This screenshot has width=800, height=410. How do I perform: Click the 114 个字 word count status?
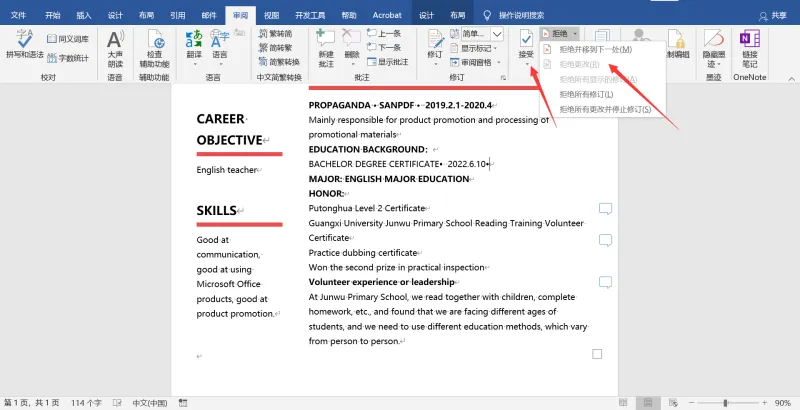(86, 403)
